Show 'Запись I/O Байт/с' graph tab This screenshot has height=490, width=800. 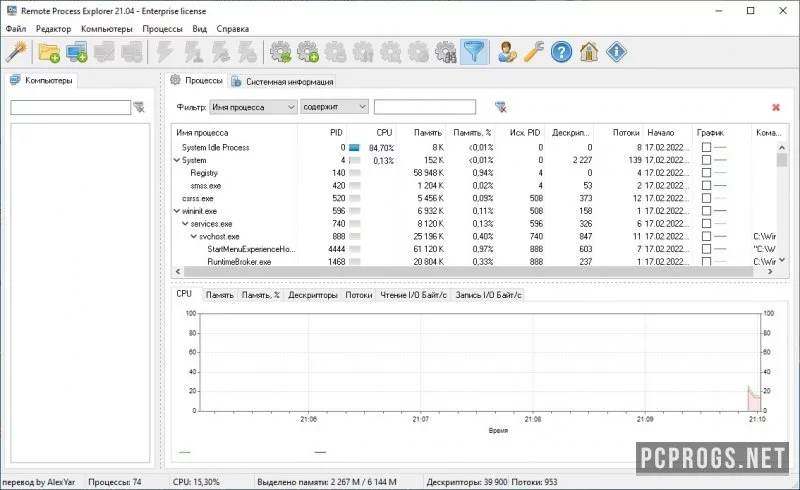click(488, 295)
